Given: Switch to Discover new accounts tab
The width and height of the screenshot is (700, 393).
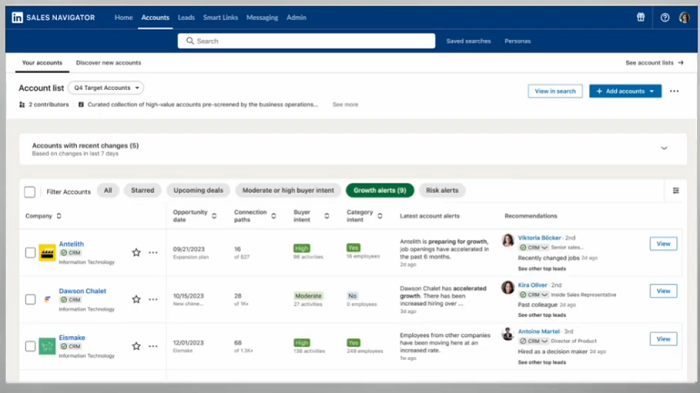Looking at the screenshot, I should coord(108,63).
